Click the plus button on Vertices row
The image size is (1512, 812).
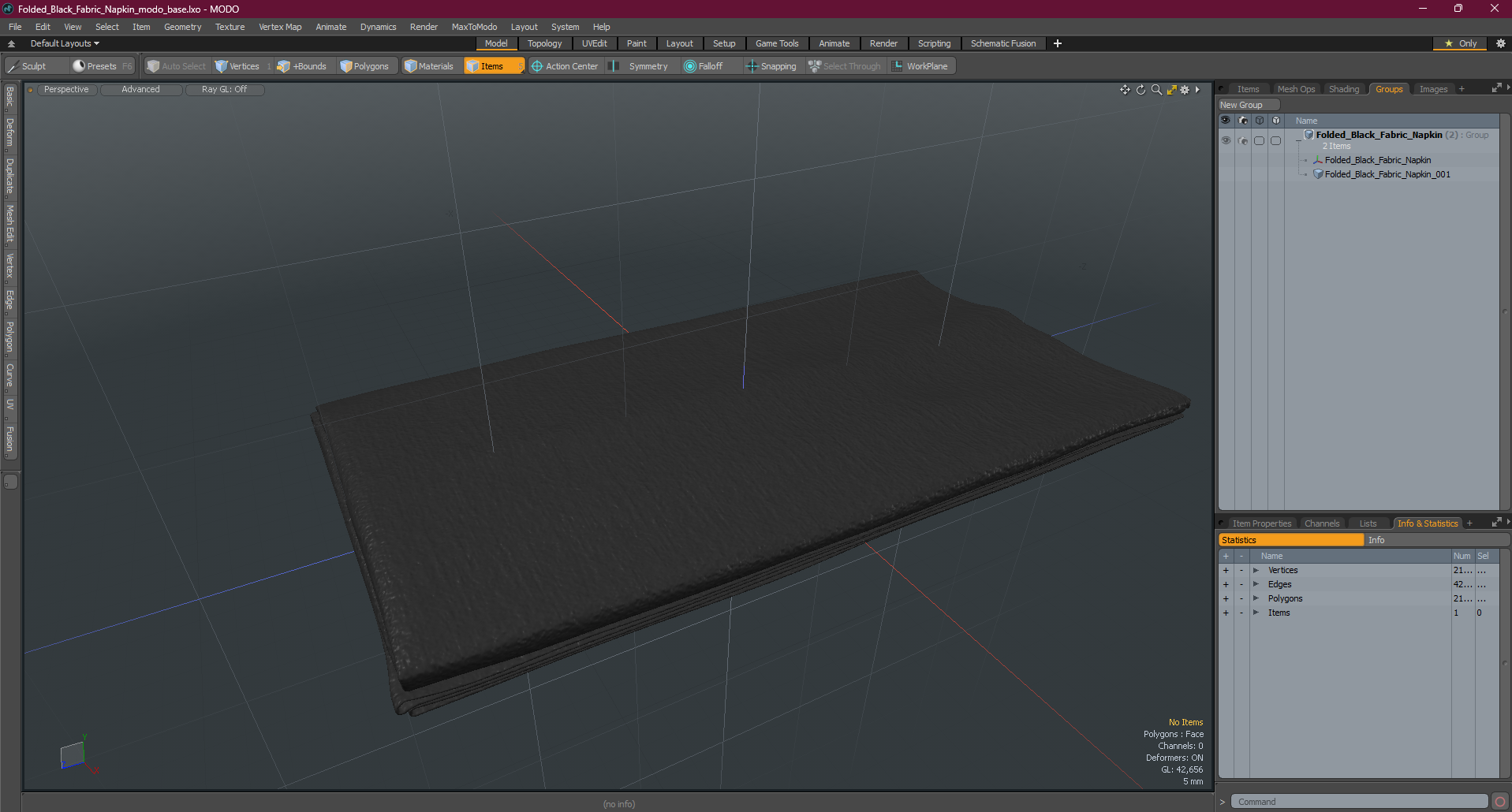coord(1226,570)
